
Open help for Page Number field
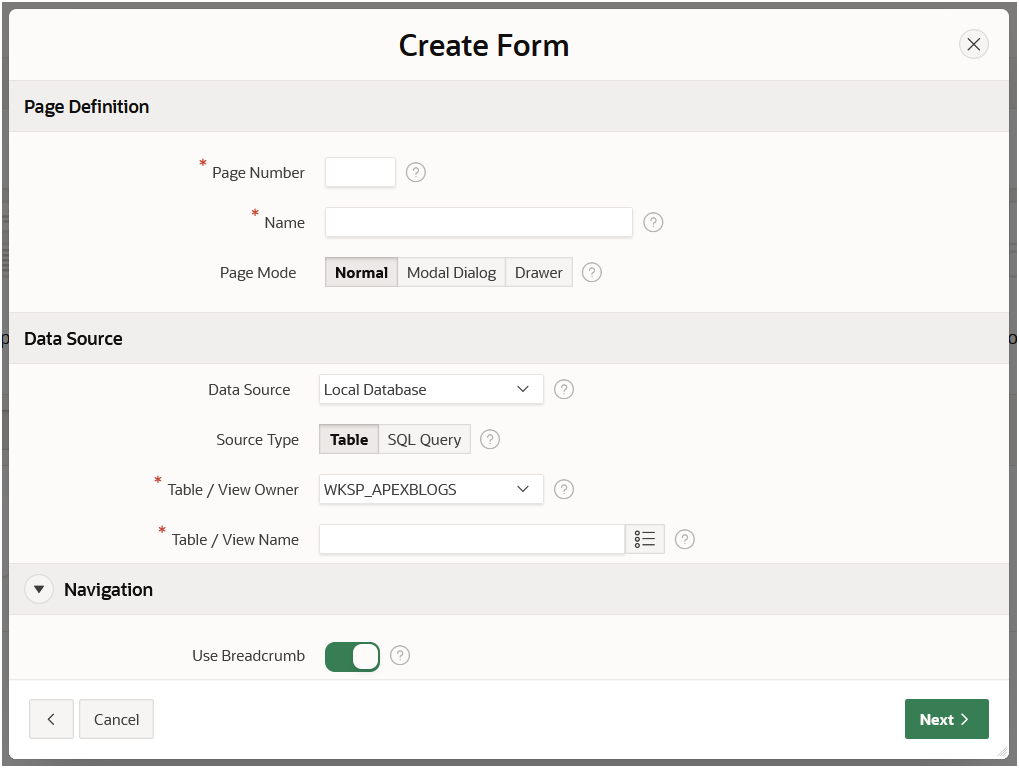[415, 172]
